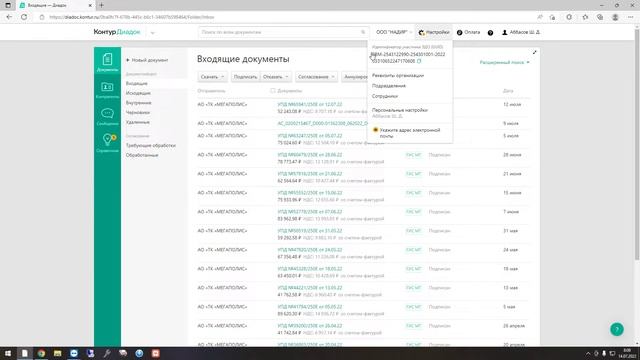Click the green help chat bubble
The height and width of the screenshot is (360, 640).
click(617, 329)
